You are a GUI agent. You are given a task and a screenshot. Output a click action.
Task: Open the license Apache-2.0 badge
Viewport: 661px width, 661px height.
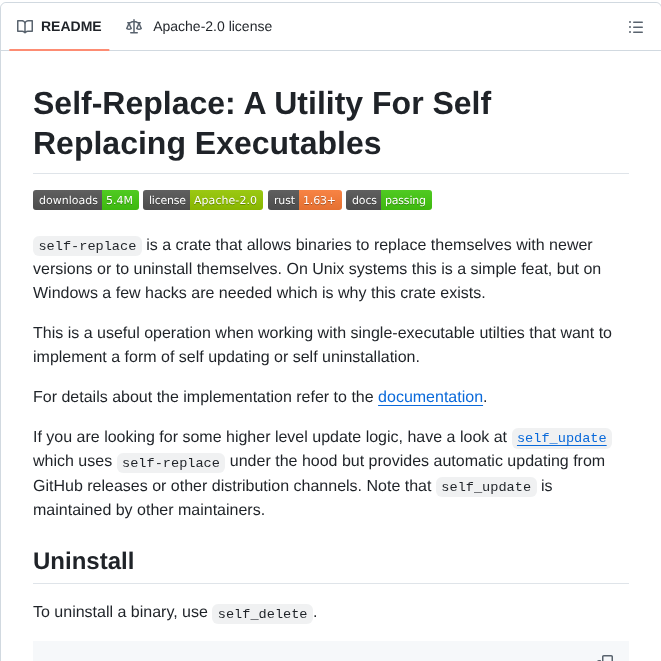pos(203,200)
